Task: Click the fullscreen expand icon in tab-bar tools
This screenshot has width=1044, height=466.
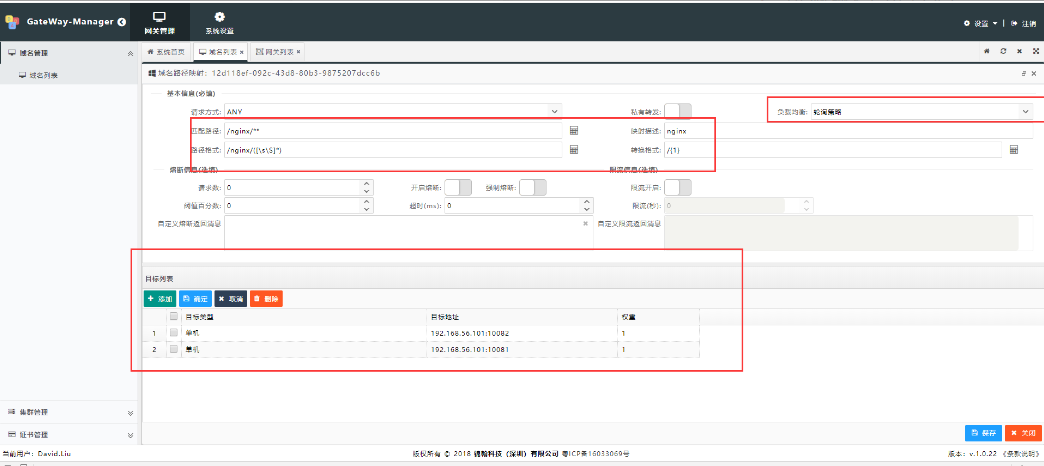Action: 1036,51
